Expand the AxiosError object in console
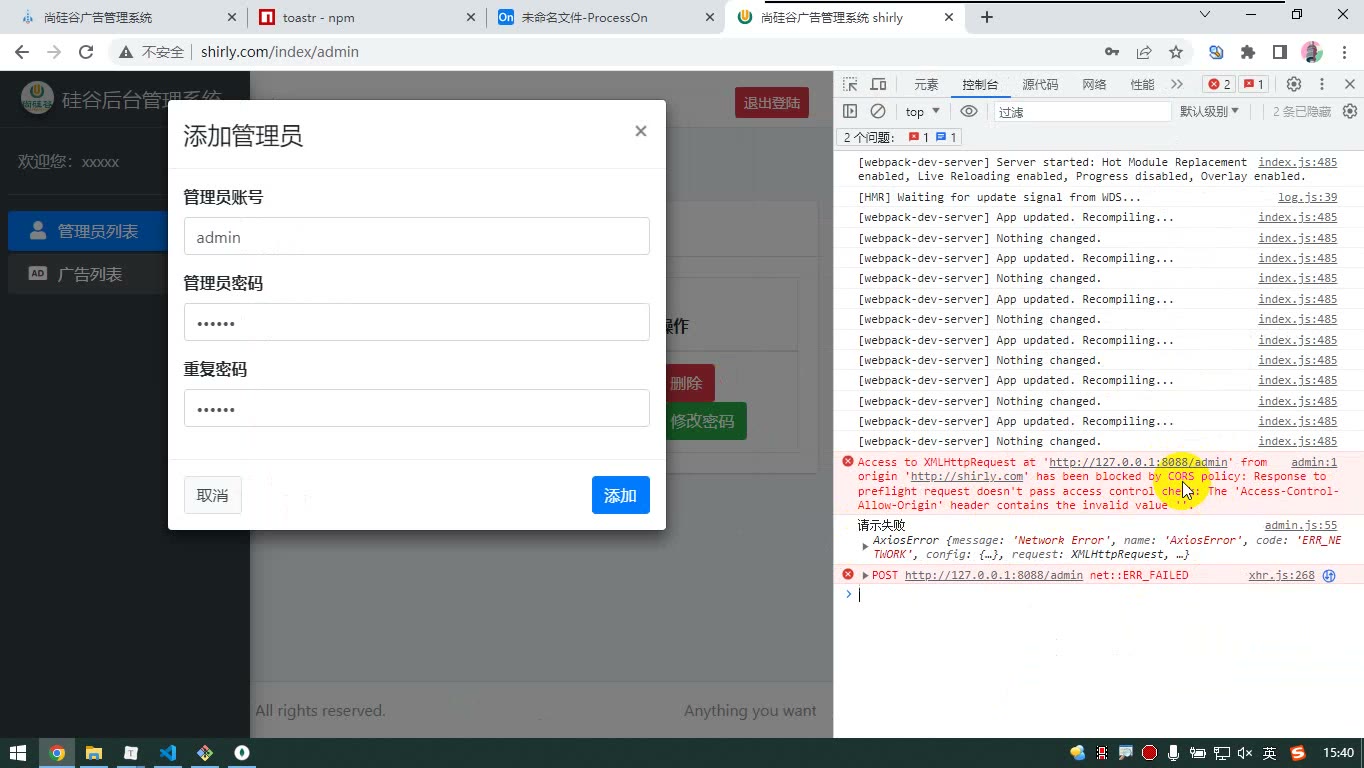 [865, 547]
